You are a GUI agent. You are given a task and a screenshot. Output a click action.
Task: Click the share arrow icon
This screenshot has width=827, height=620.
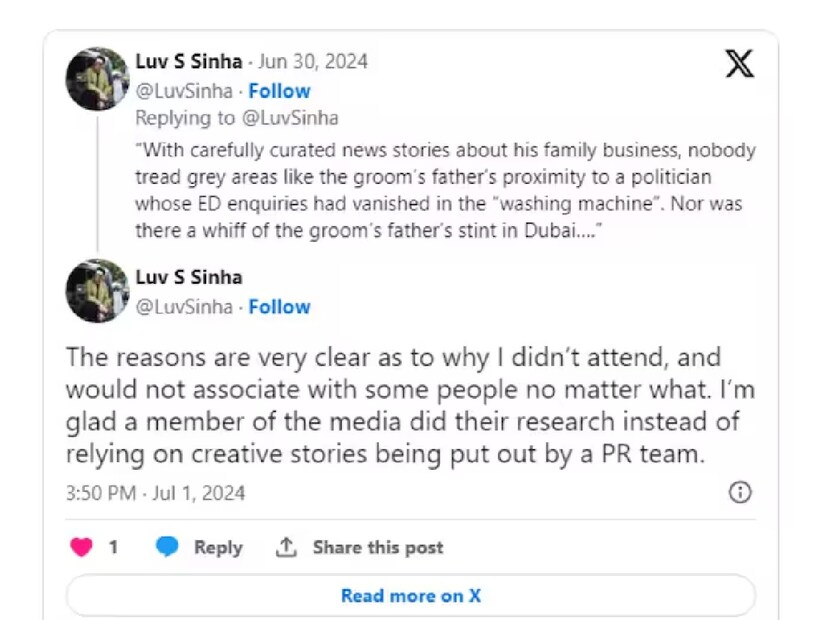point(287,547)
